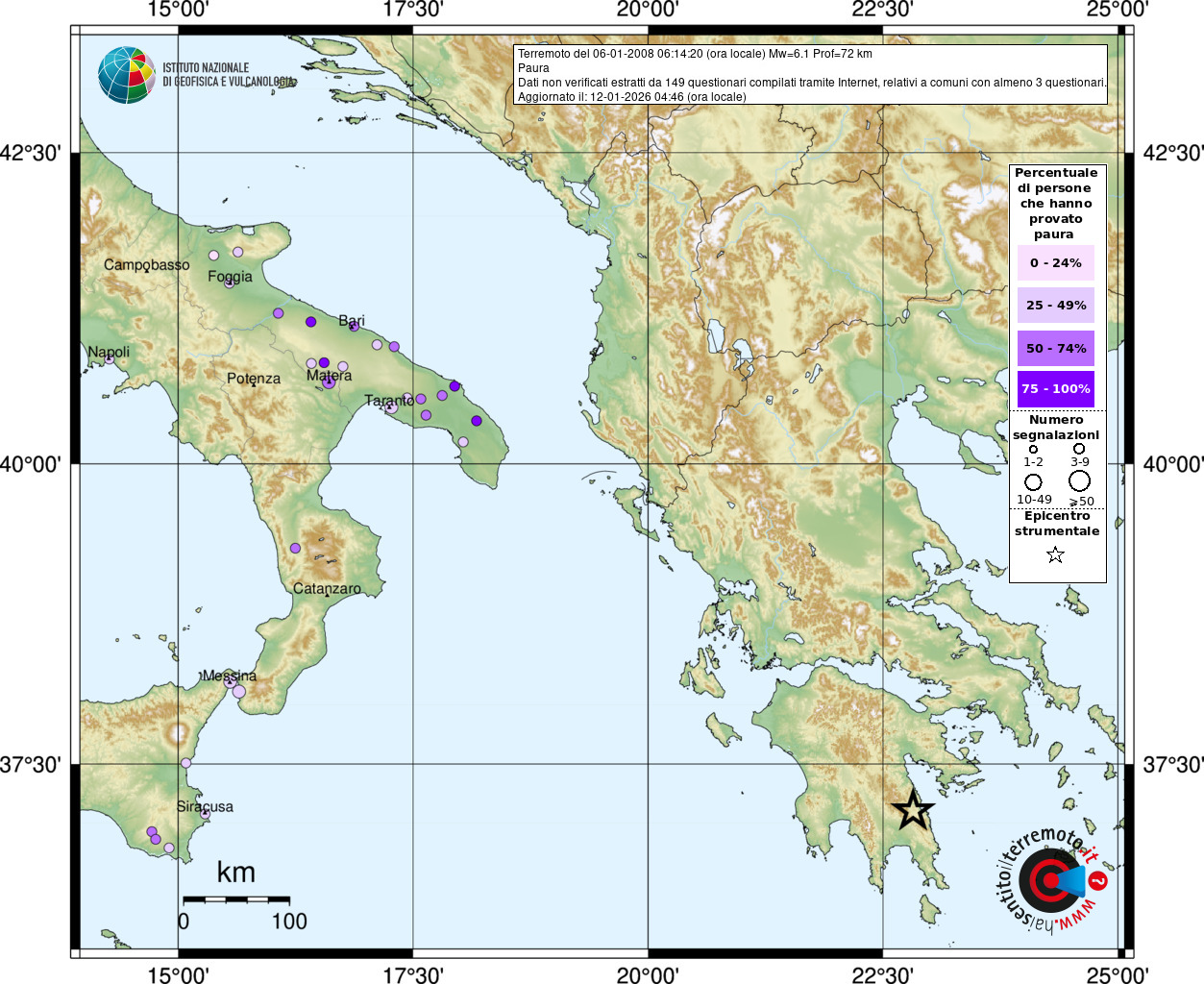
Task: Click the 'Percentuale di persone' legend heading
Action: click(x=1055, y=204)
